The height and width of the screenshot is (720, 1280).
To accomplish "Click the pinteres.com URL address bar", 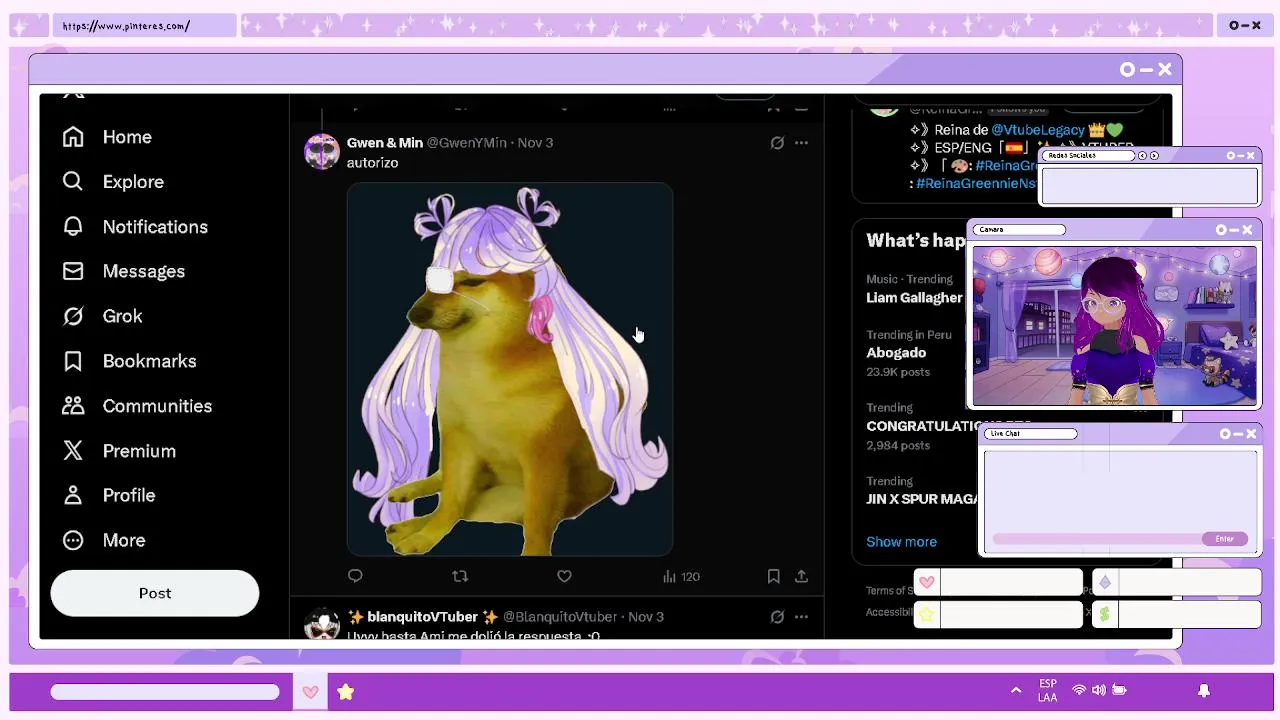I will coord(145,26).
